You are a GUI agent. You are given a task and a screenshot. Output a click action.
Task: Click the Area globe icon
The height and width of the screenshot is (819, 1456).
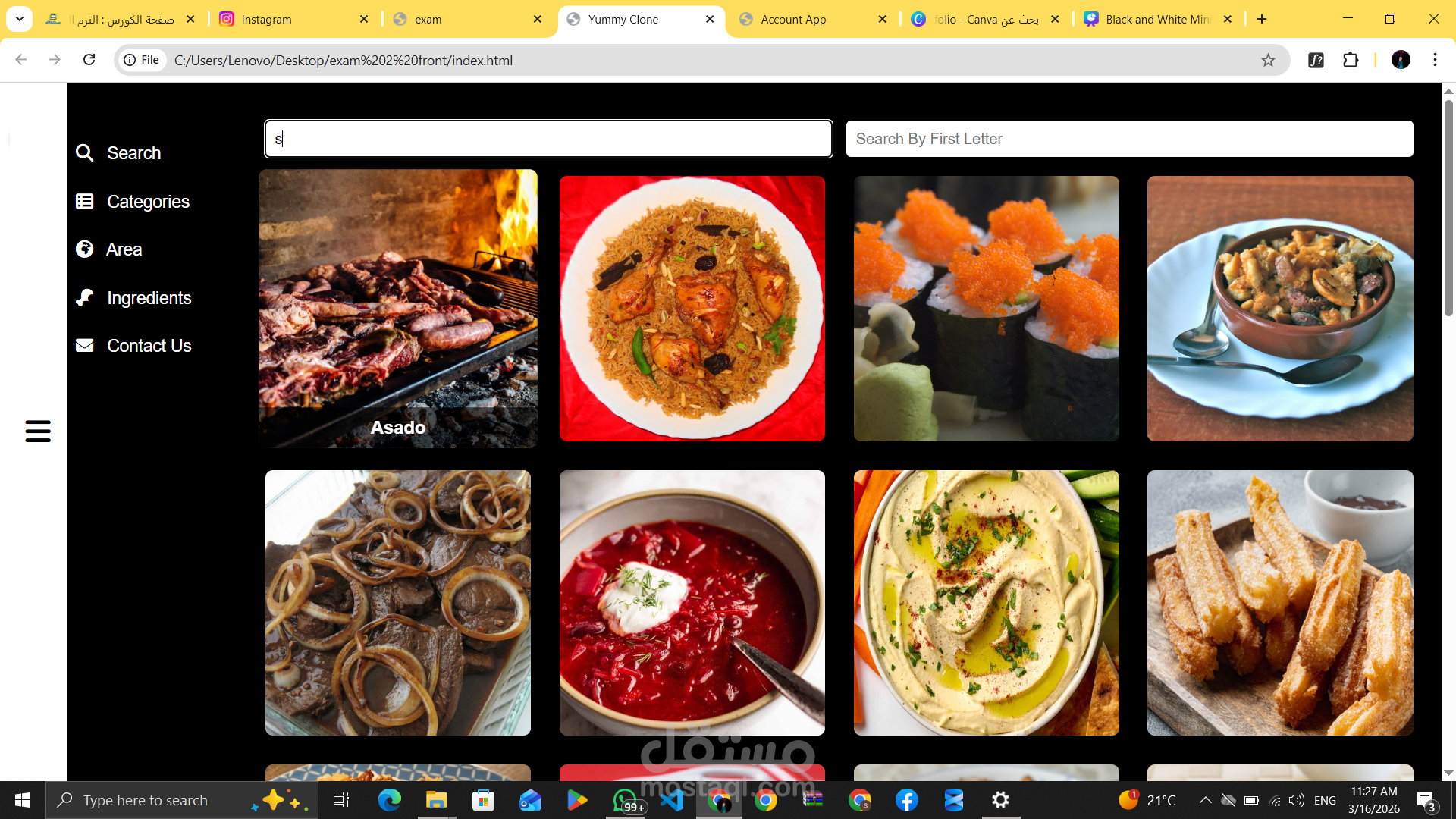click(x=84, y=249)
